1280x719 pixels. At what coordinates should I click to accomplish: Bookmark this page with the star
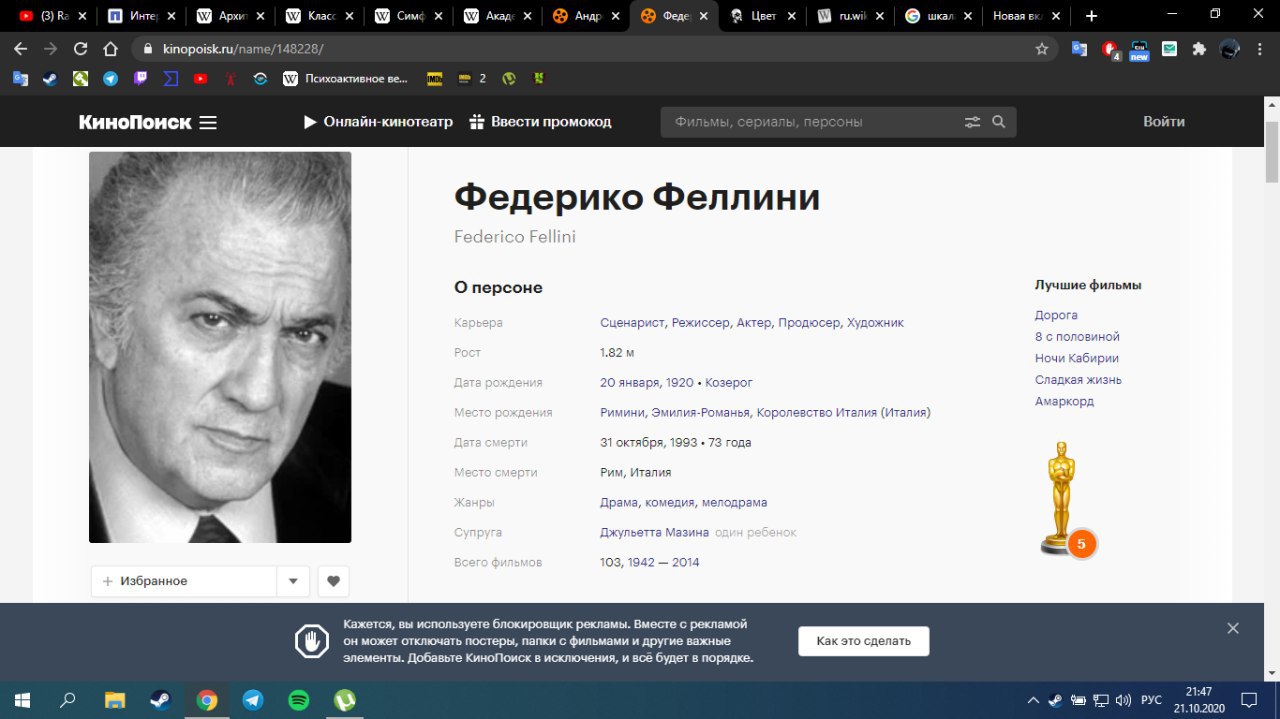[1042, 49]
